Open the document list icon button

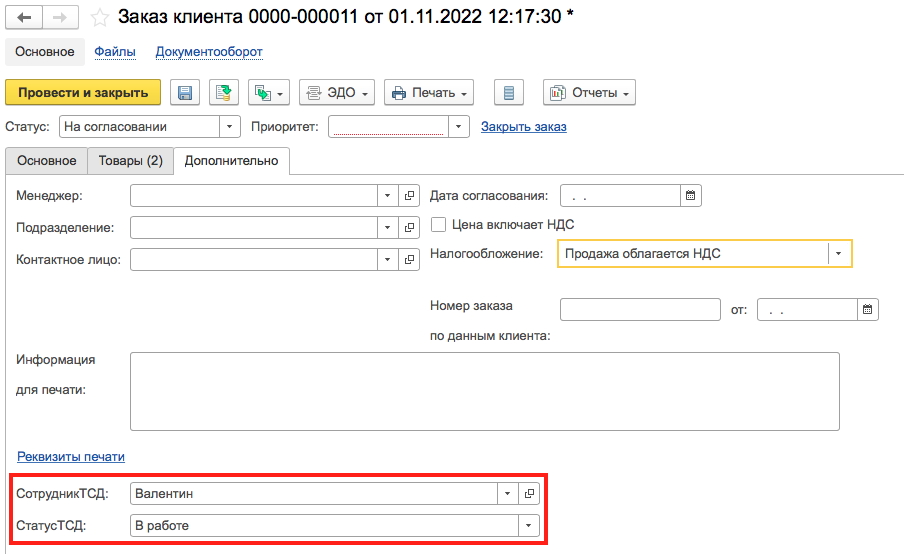tap(508, 92)
